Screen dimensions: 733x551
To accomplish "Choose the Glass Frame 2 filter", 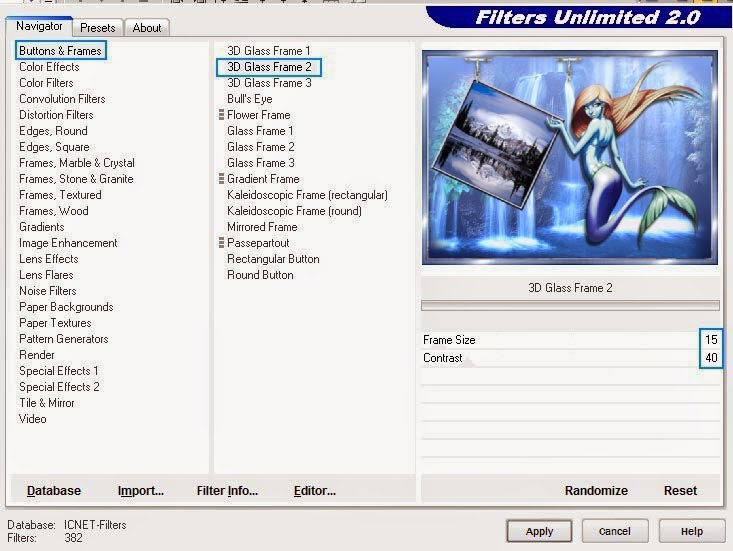I will 261,147.
